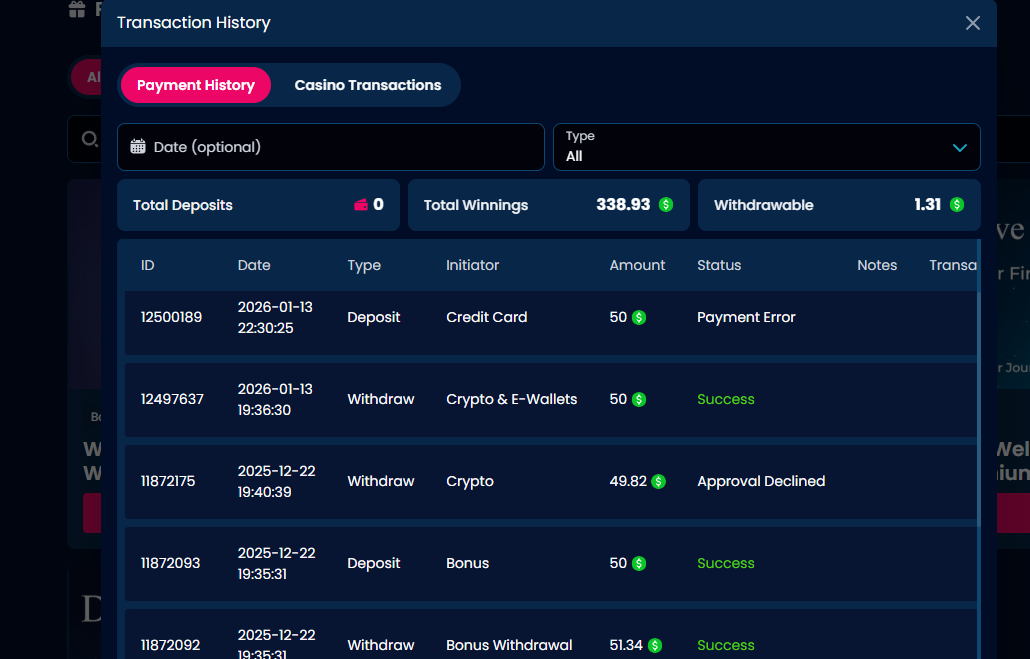Click the dollar icon in transaction 12500189 row
1030x659 pixels.
639,318
